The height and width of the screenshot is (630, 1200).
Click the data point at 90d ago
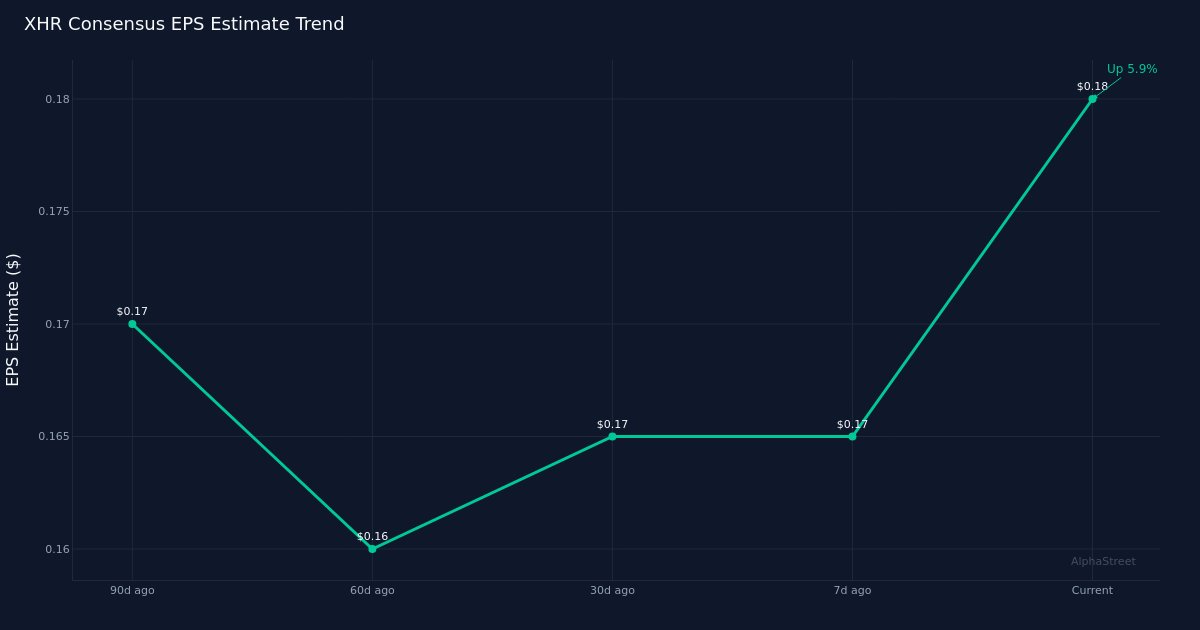click(x=132, y=324)
